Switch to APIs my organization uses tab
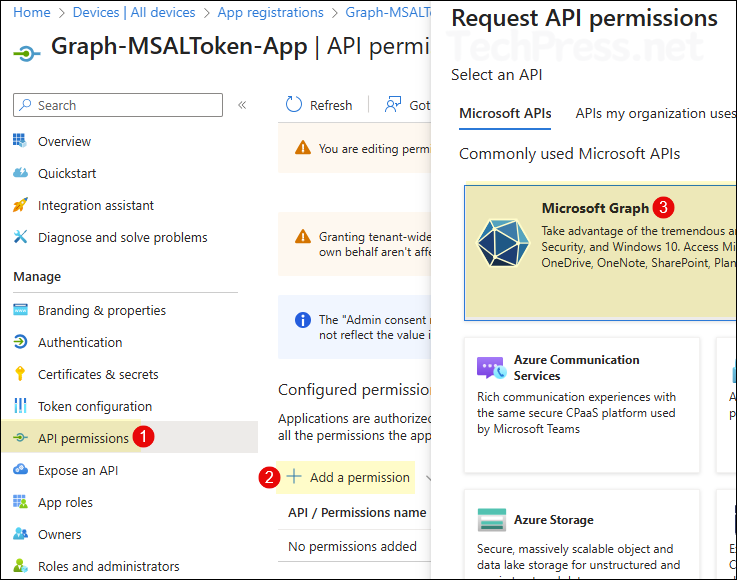 pyautogui.click(x=654, y=114)
